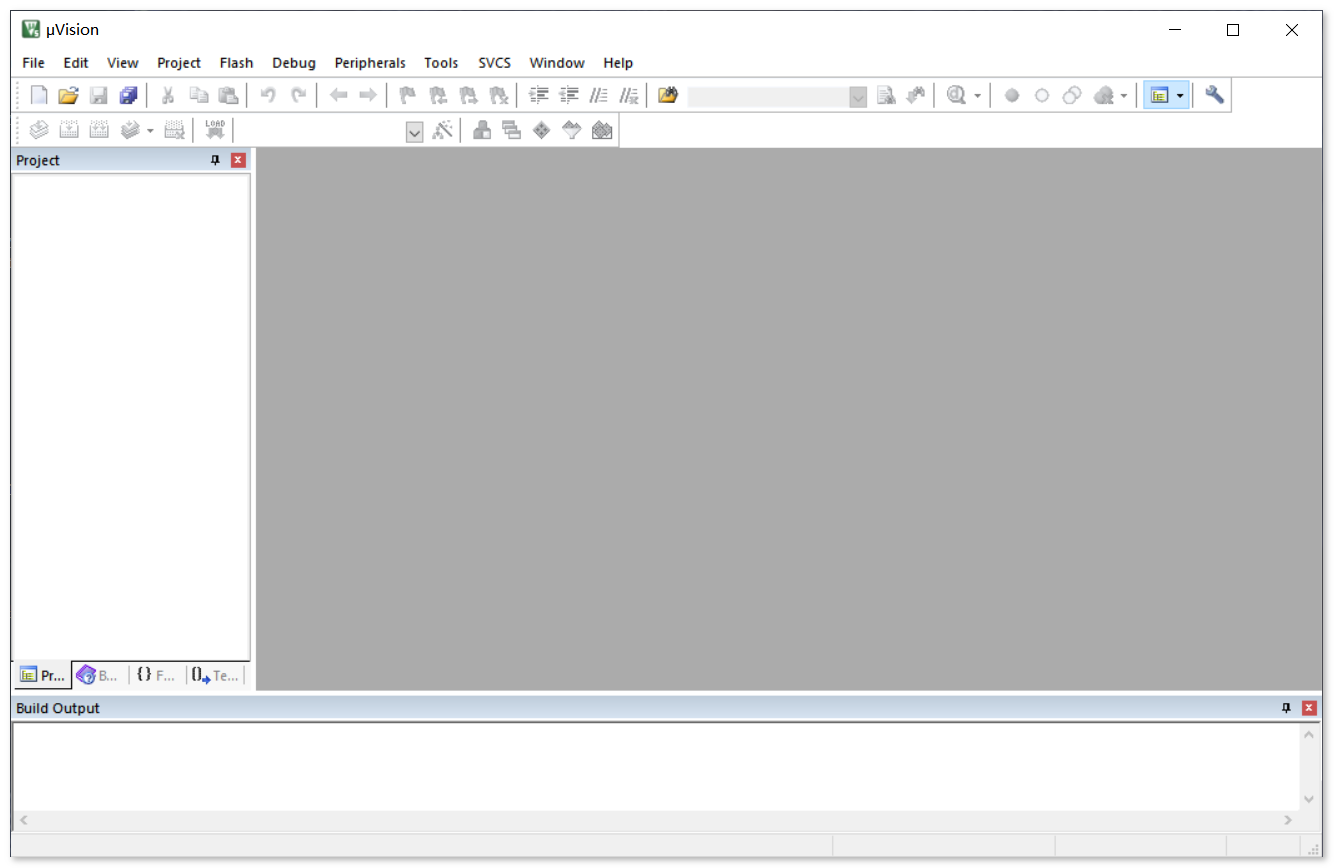Navigate backwards with the left arrow
Viewport: 1334px width, 868px height.
[338, 96]
